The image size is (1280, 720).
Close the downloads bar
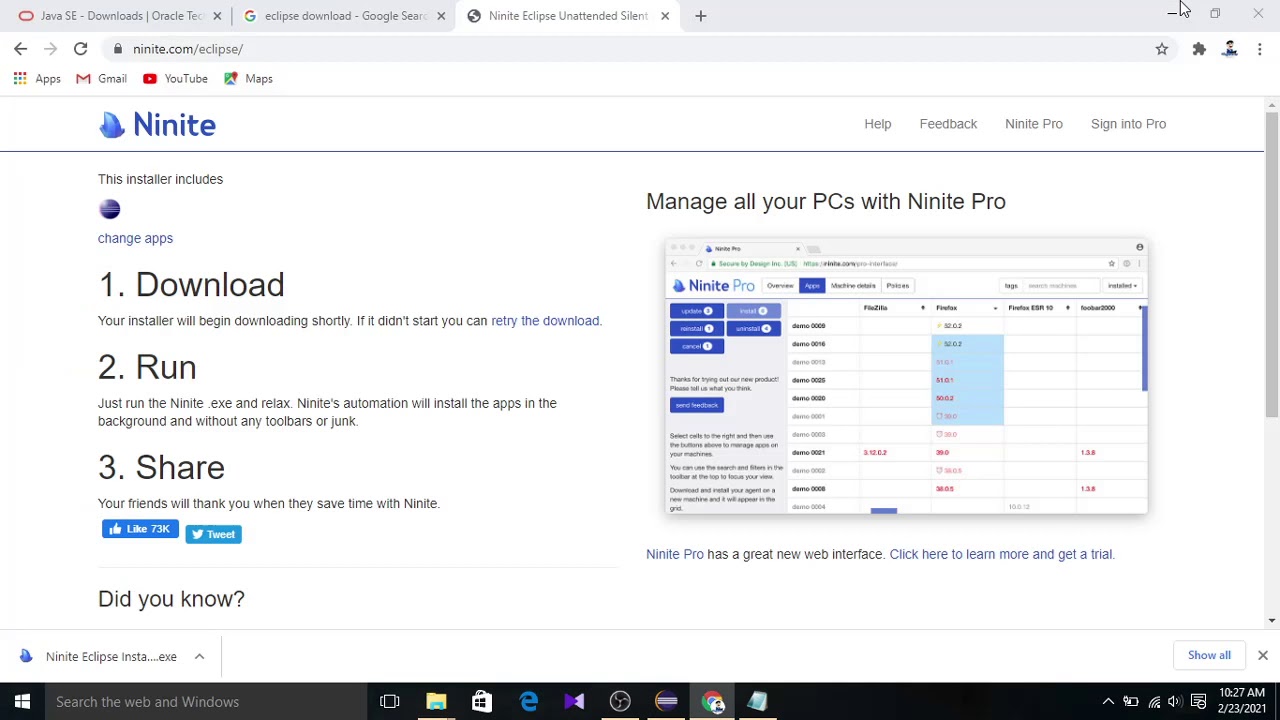point(1262,655)
